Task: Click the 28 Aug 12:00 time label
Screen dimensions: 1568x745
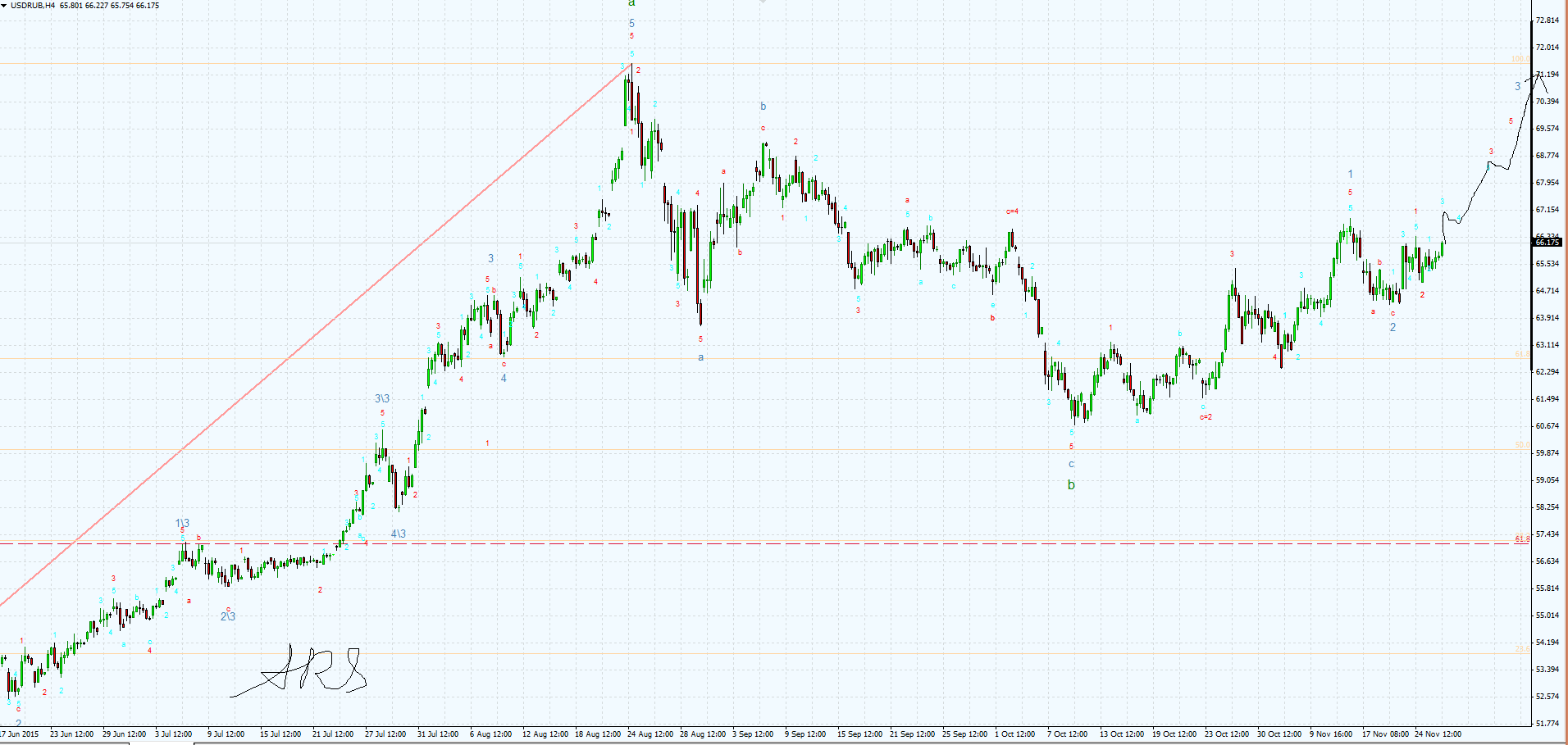Action: 703,734
